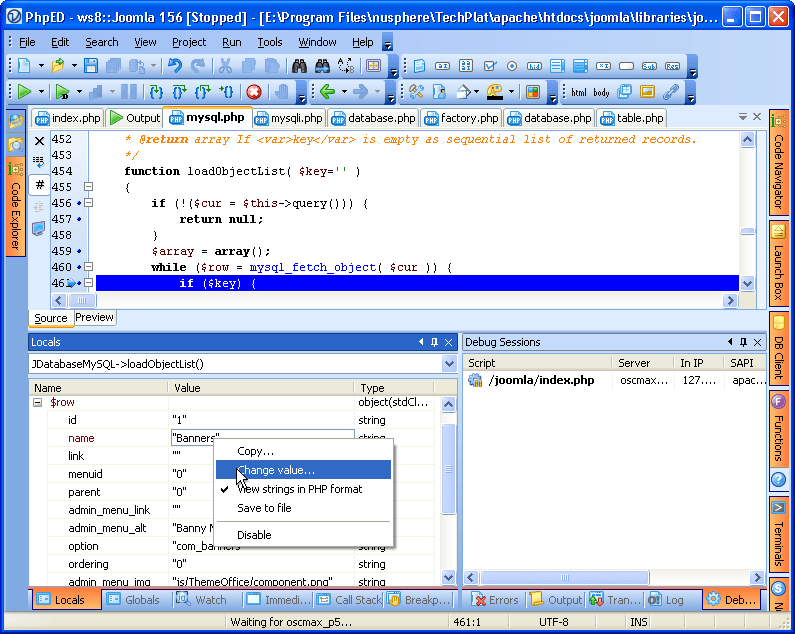Click the color palette toolbar icon

pos(495,92)
